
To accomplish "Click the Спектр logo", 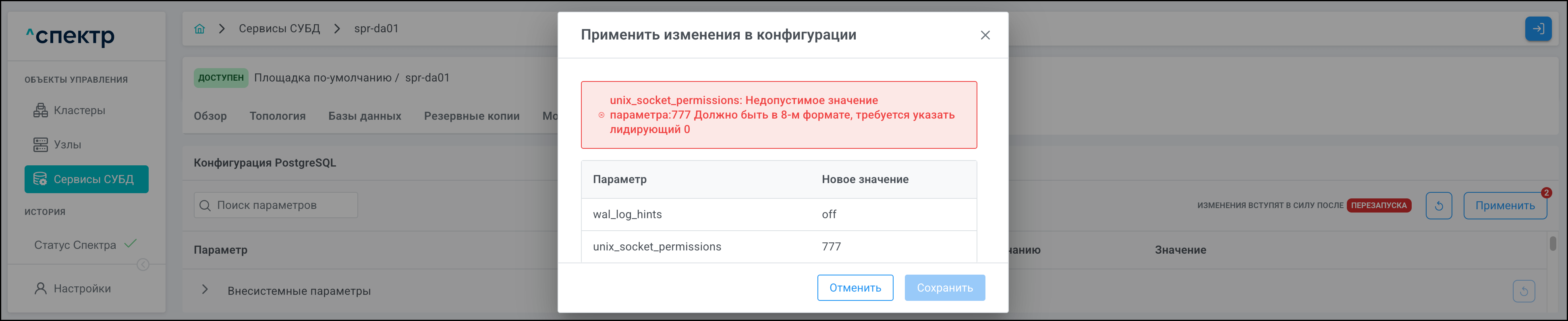I will pyautogui.click(x=70, y=36).
